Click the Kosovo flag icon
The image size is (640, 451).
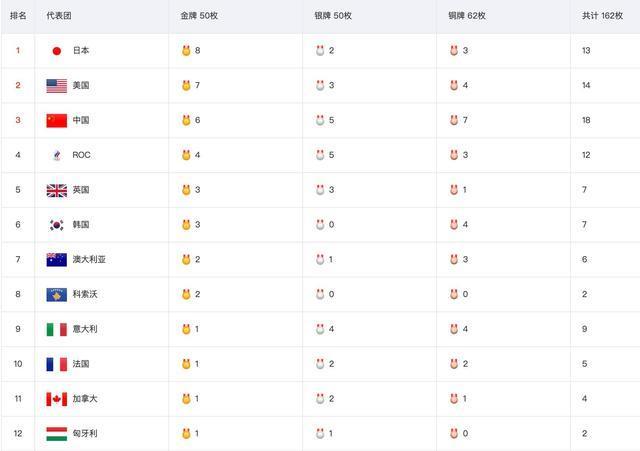[57, 295]
